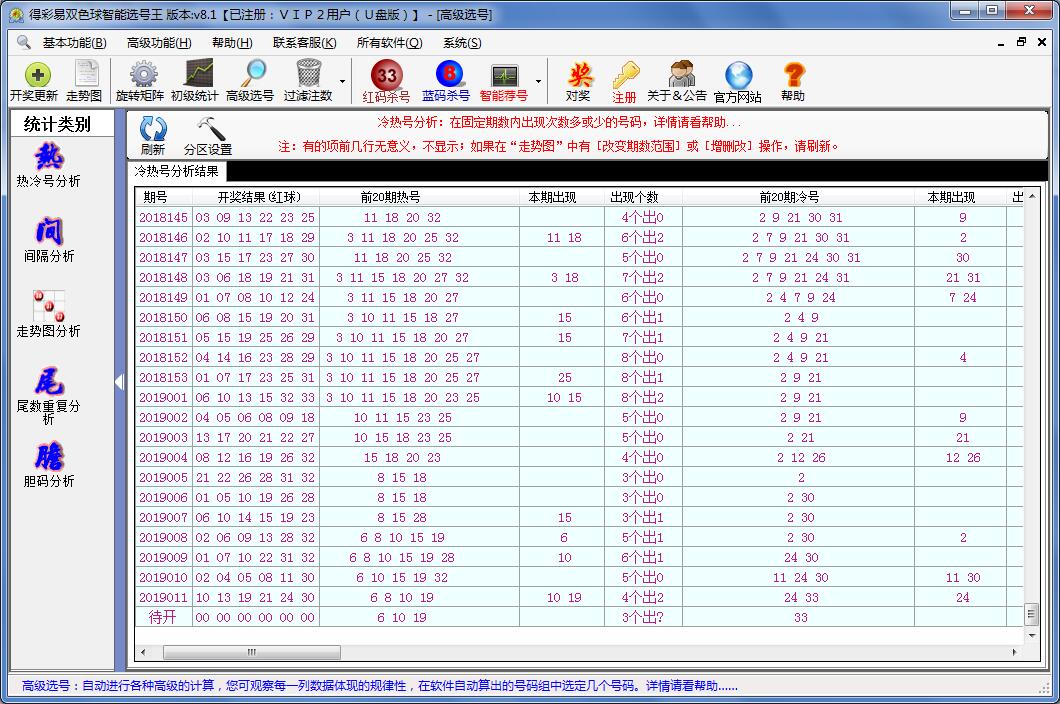
Task: Expand dropdown arrow next to 智能荐号
Action: [x=538, y=82]
